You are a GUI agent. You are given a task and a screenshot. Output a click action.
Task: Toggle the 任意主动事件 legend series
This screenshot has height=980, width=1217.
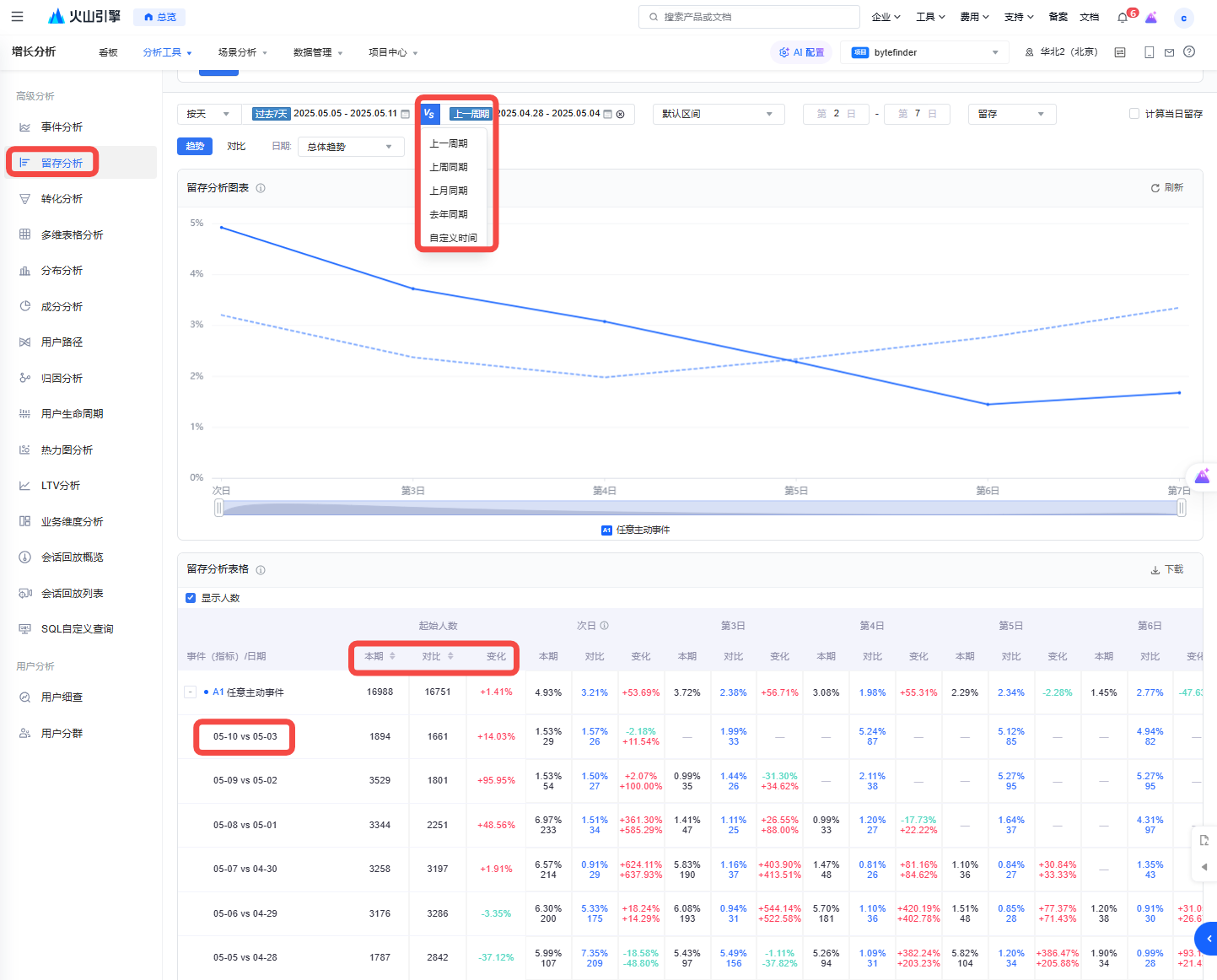[635, 530]
